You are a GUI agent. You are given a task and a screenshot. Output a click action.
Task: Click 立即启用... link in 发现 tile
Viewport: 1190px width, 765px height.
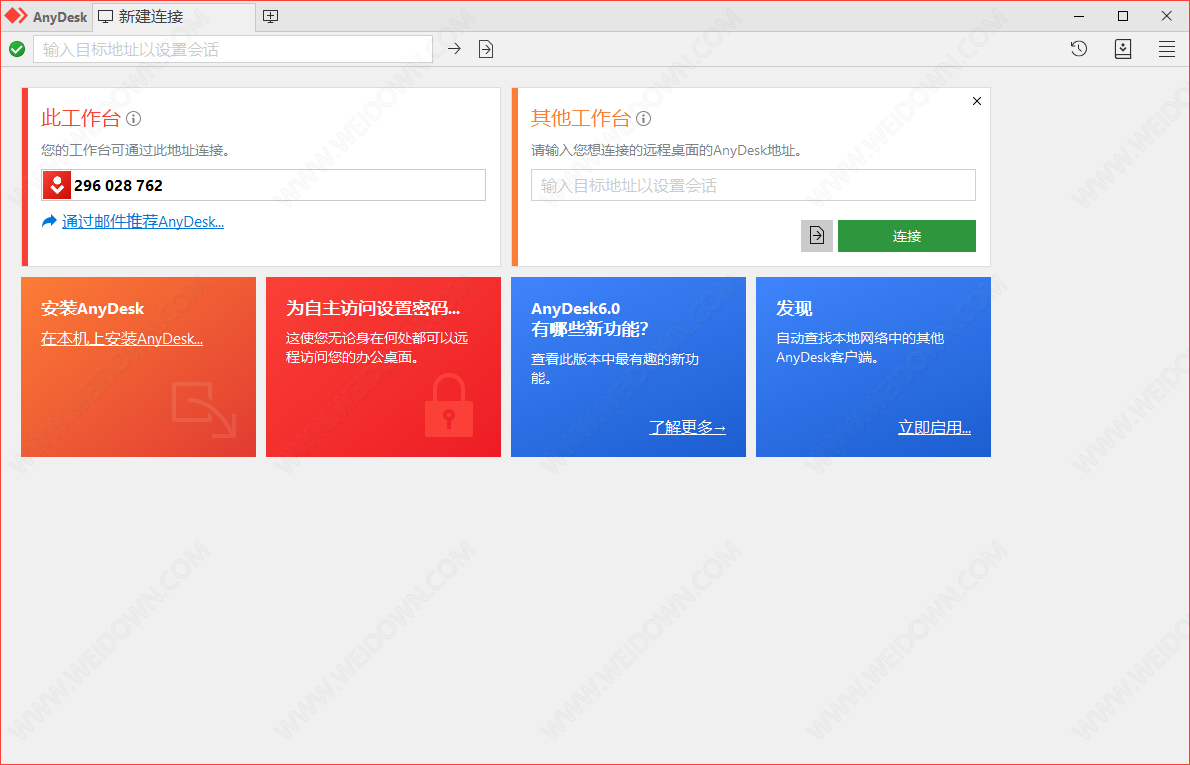point(934,427)
